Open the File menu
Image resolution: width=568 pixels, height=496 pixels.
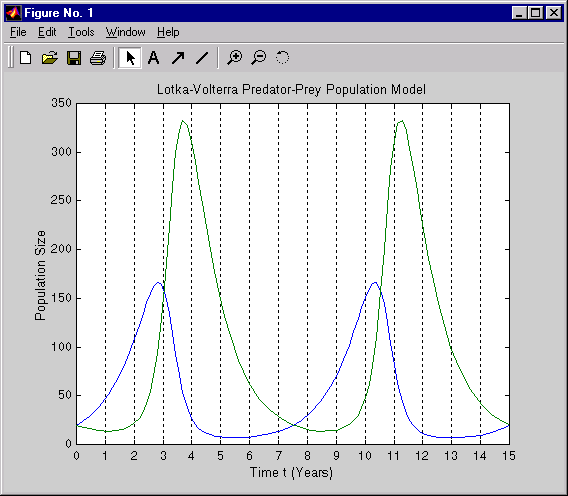point(18,32)
